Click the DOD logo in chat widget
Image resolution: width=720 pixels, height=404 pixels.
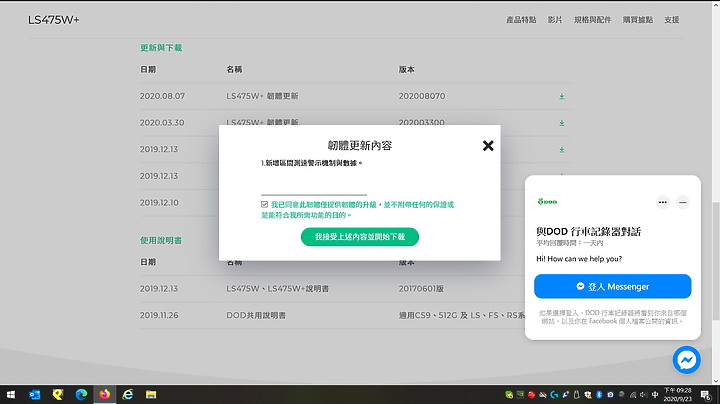click(x=547, y=202)
